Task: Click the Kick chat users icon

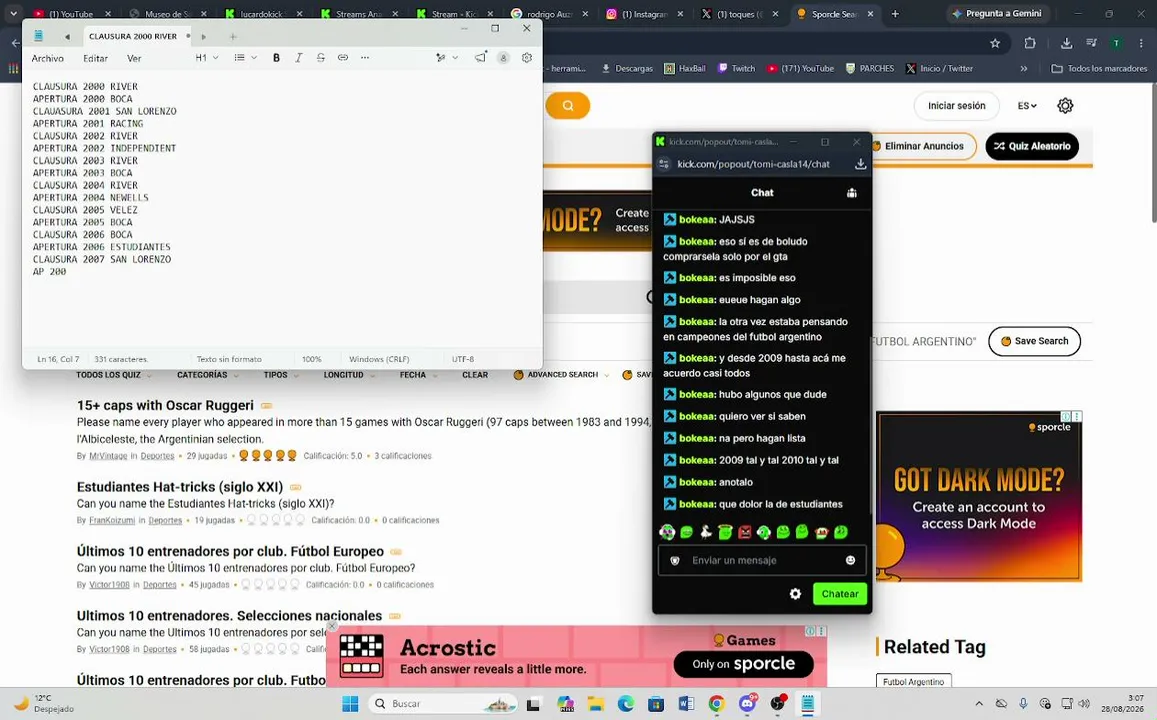Action: pyautogui.click(x=852, y=193)
